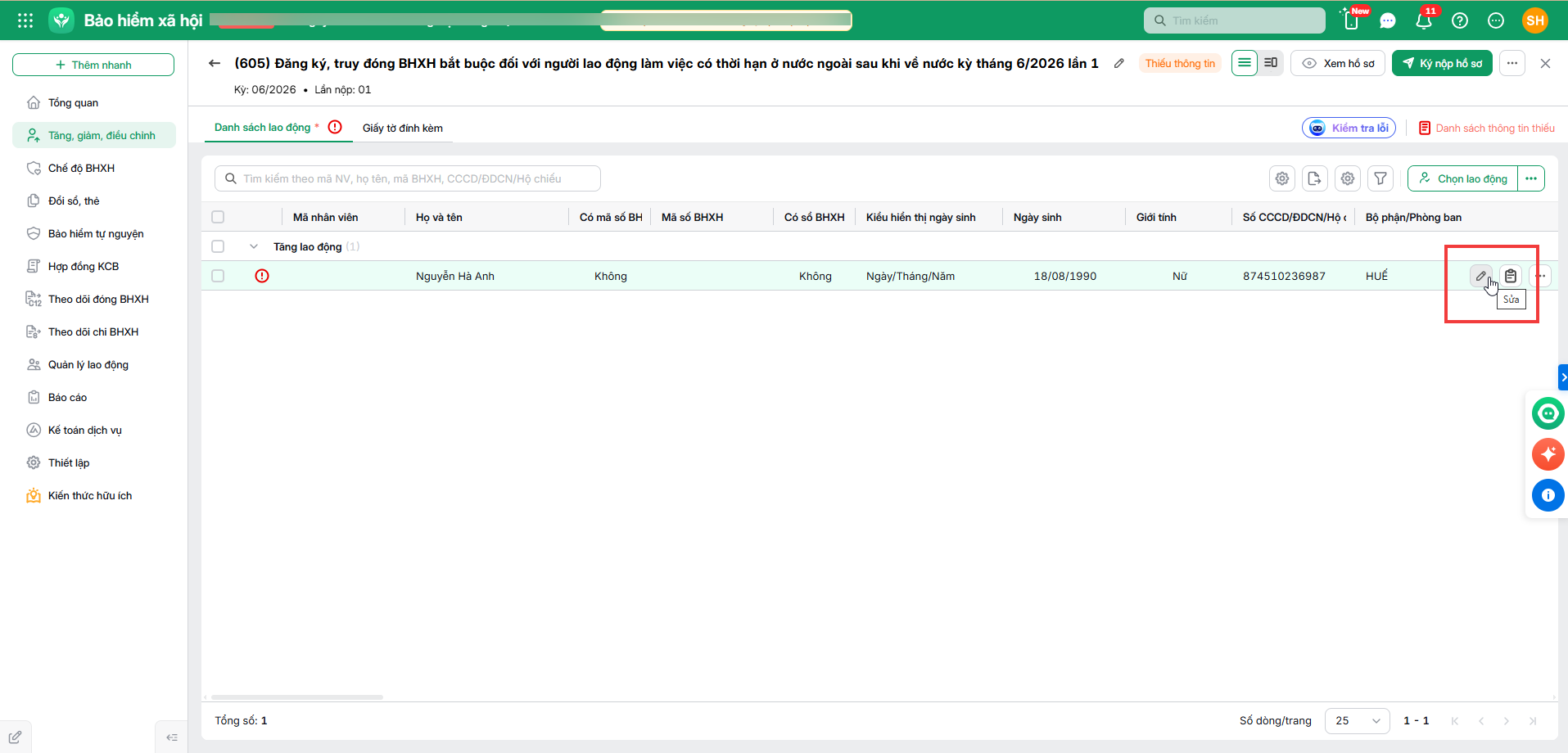Image resolution: width=1568 pixels, height=753 pixels.
Task: Click the horizontal scrollbar under the table
Action: click(x=297, y=697)
